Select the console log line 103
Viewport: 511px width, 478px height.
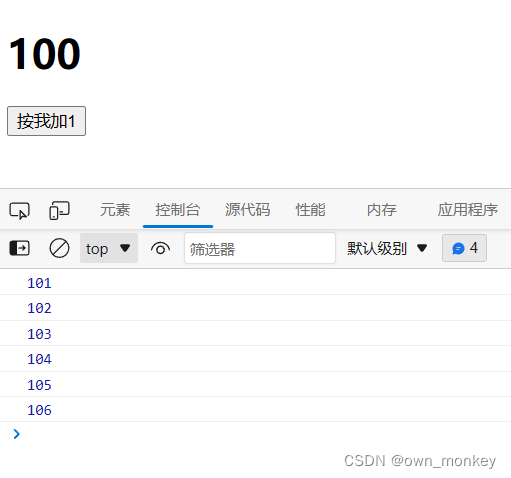[x=255, y=334]
